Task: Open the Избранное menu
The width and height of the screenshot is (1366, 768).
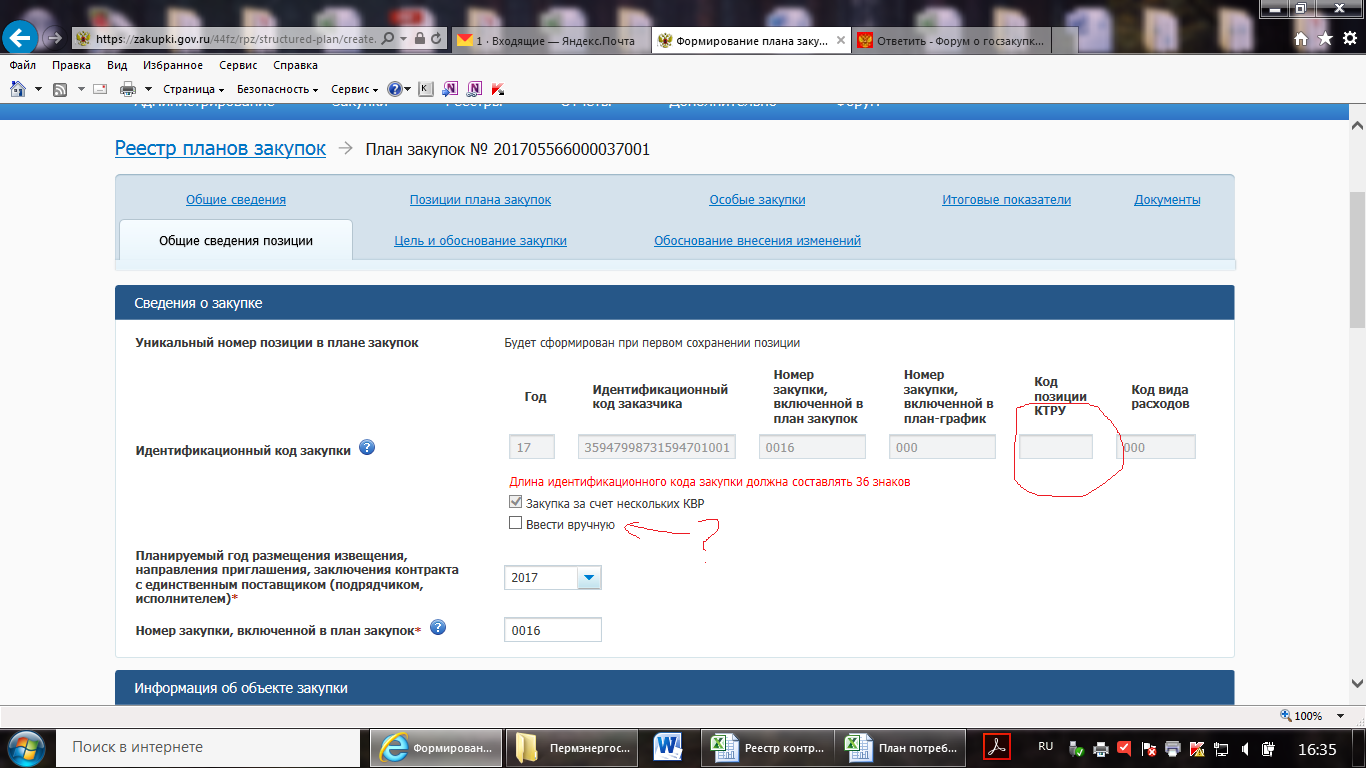Action: click(x=172, y=65)
